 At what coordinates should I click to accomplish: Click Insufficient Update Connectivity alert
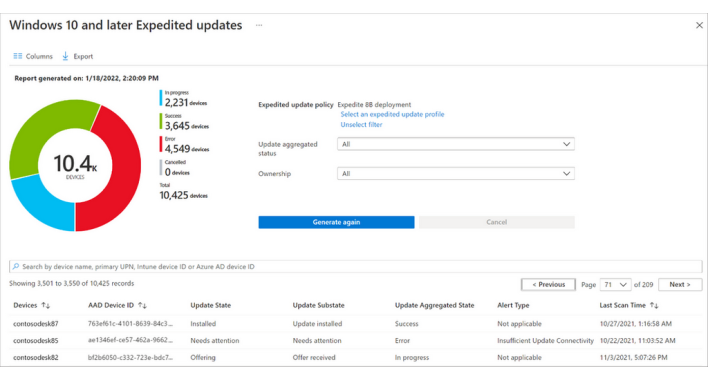tap(545, 341)
